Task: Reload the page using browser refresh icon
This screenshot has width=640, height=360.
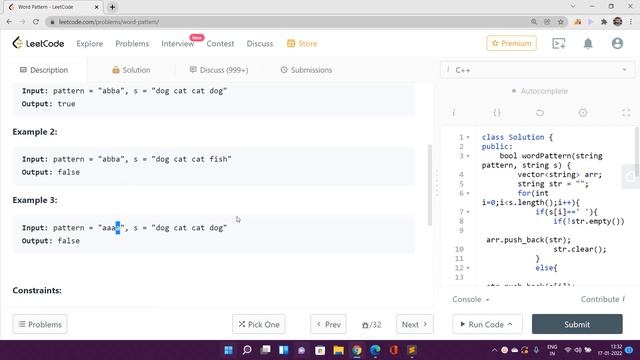Action: click(36, 22)
